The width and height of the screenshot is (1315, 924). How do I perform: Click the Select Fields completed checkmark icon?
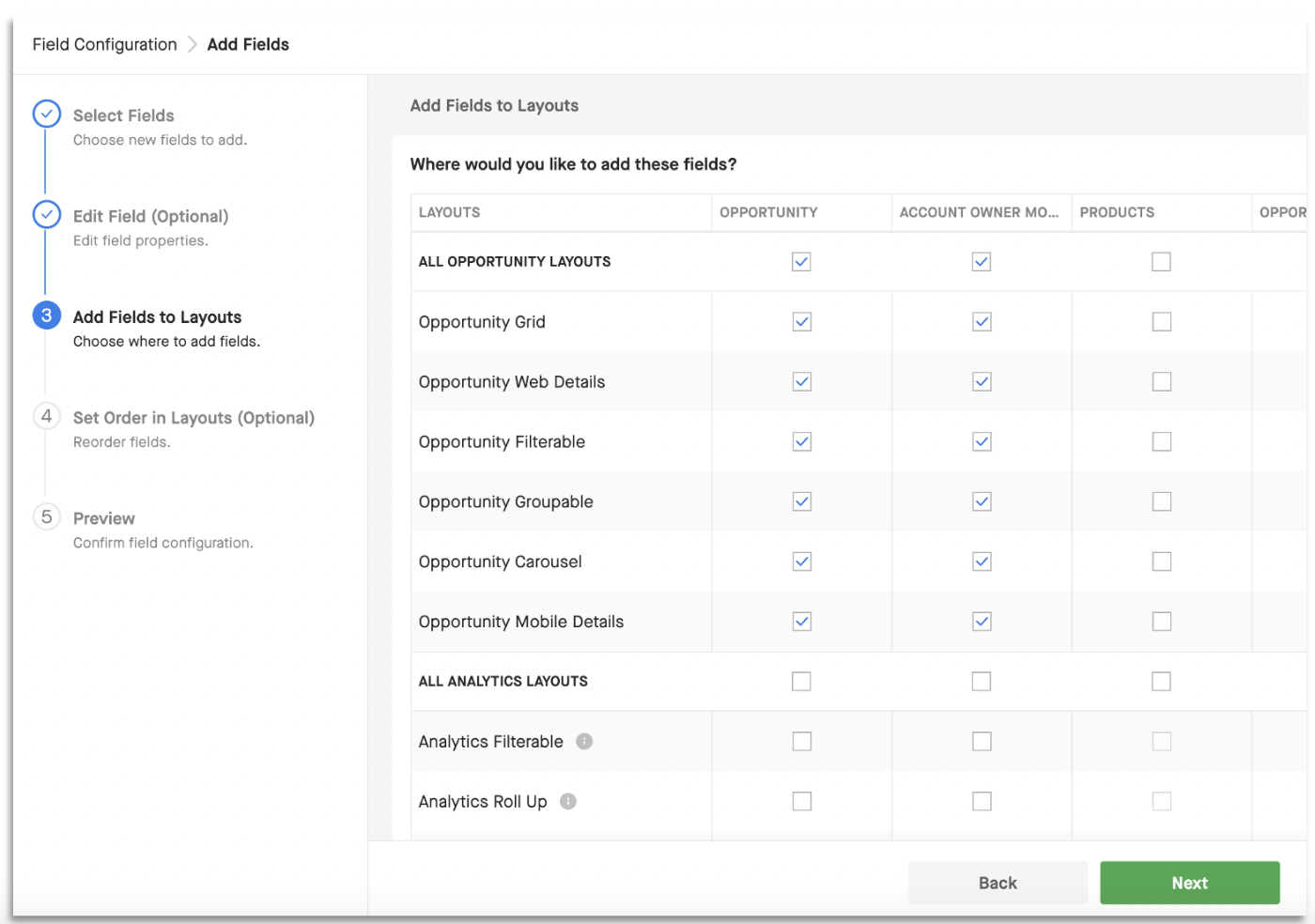(47, 114)
